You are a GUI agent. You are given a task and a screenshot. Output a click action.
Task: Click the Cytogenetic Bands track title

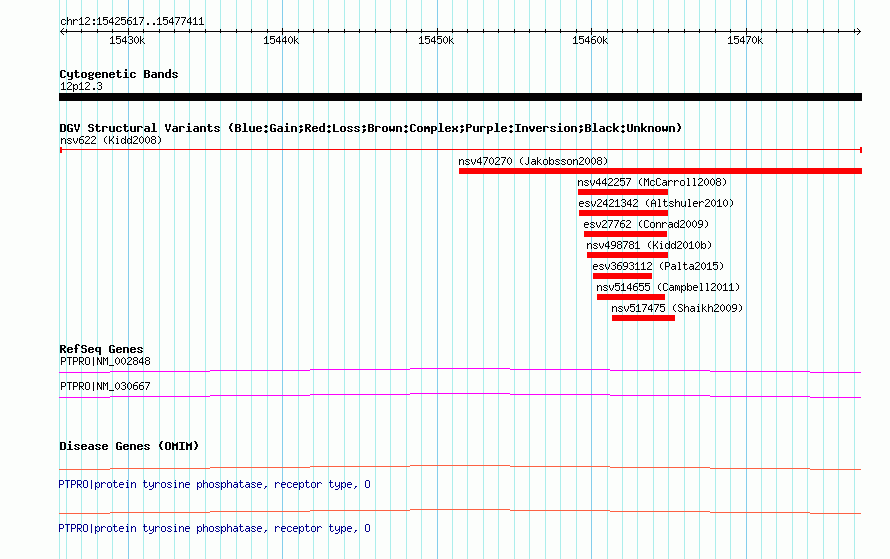[x=119, y=74]
